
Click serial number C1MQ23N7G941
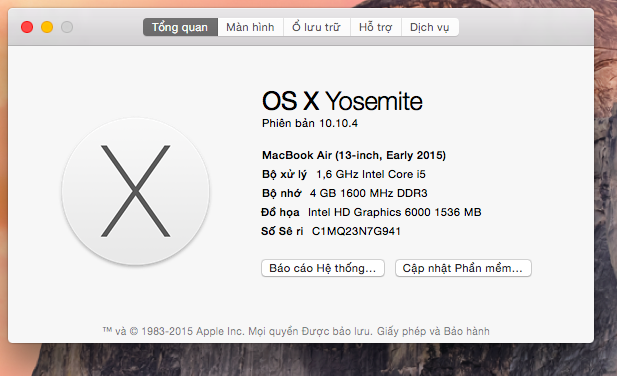pyautogui.click(x=356, y=231)
